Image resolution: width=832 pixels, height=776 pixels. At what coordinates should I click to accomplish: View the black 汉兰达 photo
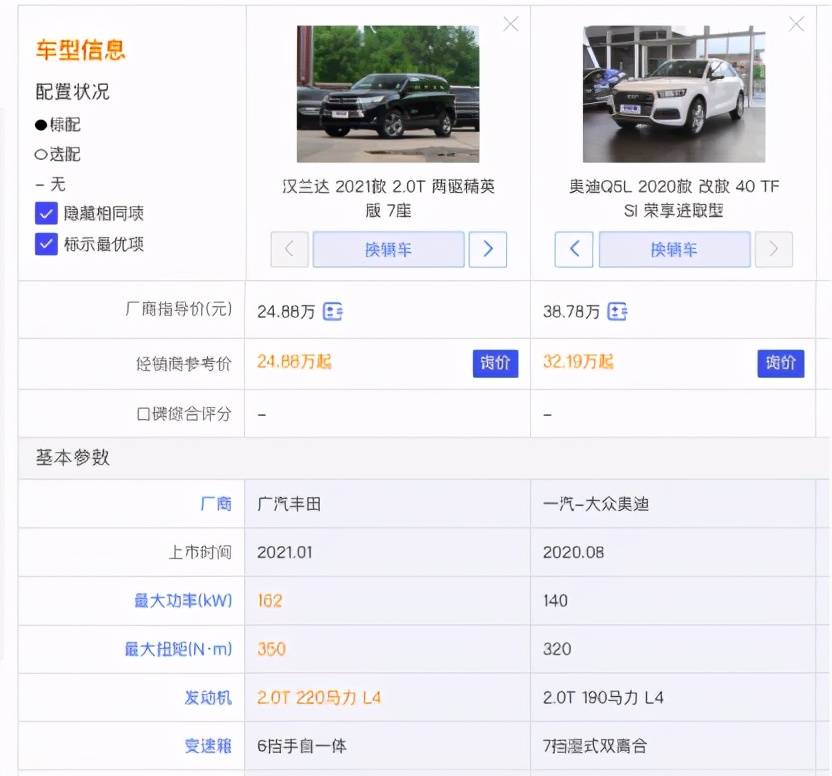(388, 94)
